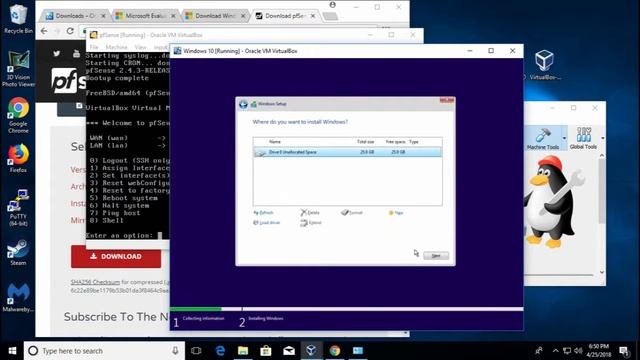The image size is (640, 360).
Task: Click the Format partition option
Action: 352,213
